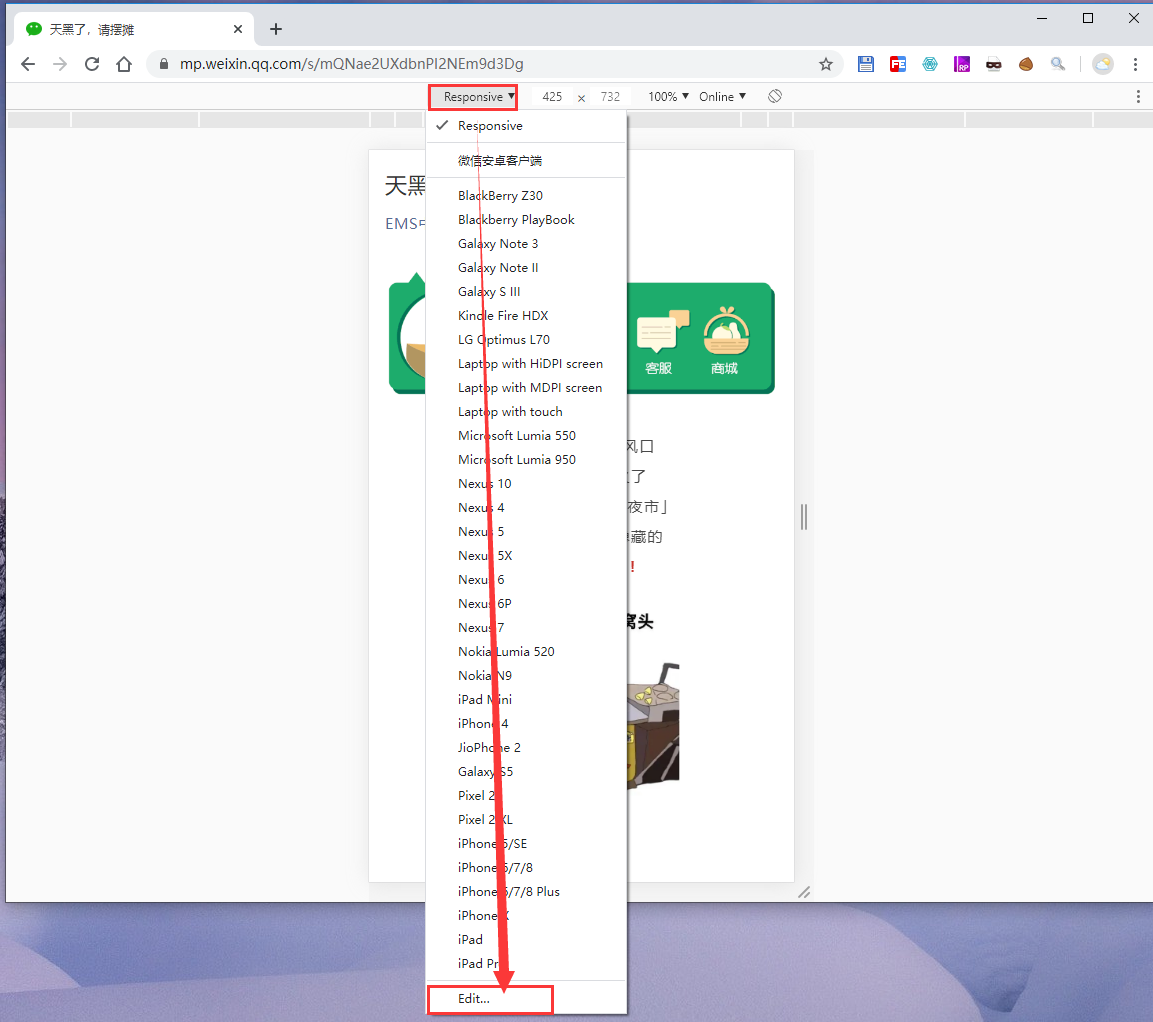The image size is (1153, 1022).
Task: Select 微信安卓客户端 custom device
Action: click(526, 160)
